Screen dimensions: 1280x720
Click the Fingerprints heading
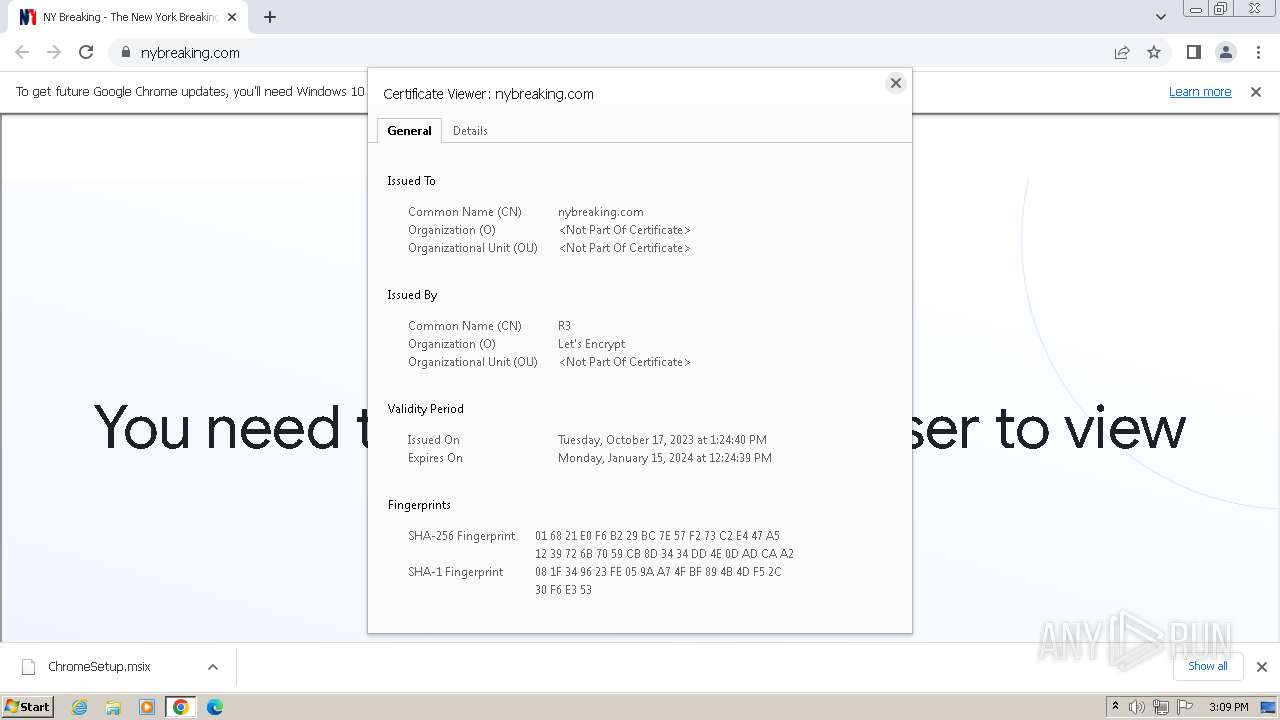click(420, 505)
